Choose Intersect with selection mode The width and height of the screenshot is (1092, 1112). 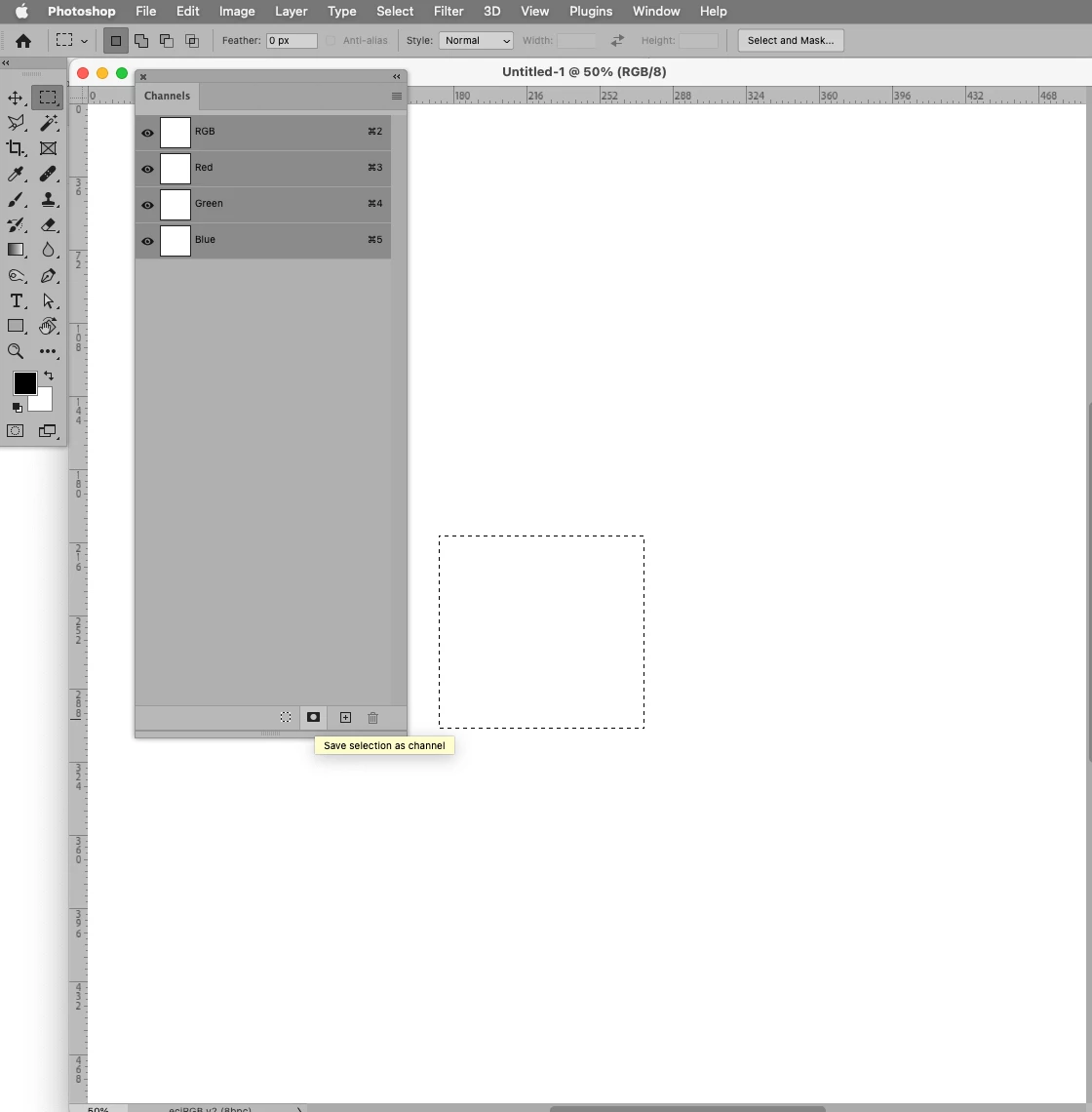(192, 40)
